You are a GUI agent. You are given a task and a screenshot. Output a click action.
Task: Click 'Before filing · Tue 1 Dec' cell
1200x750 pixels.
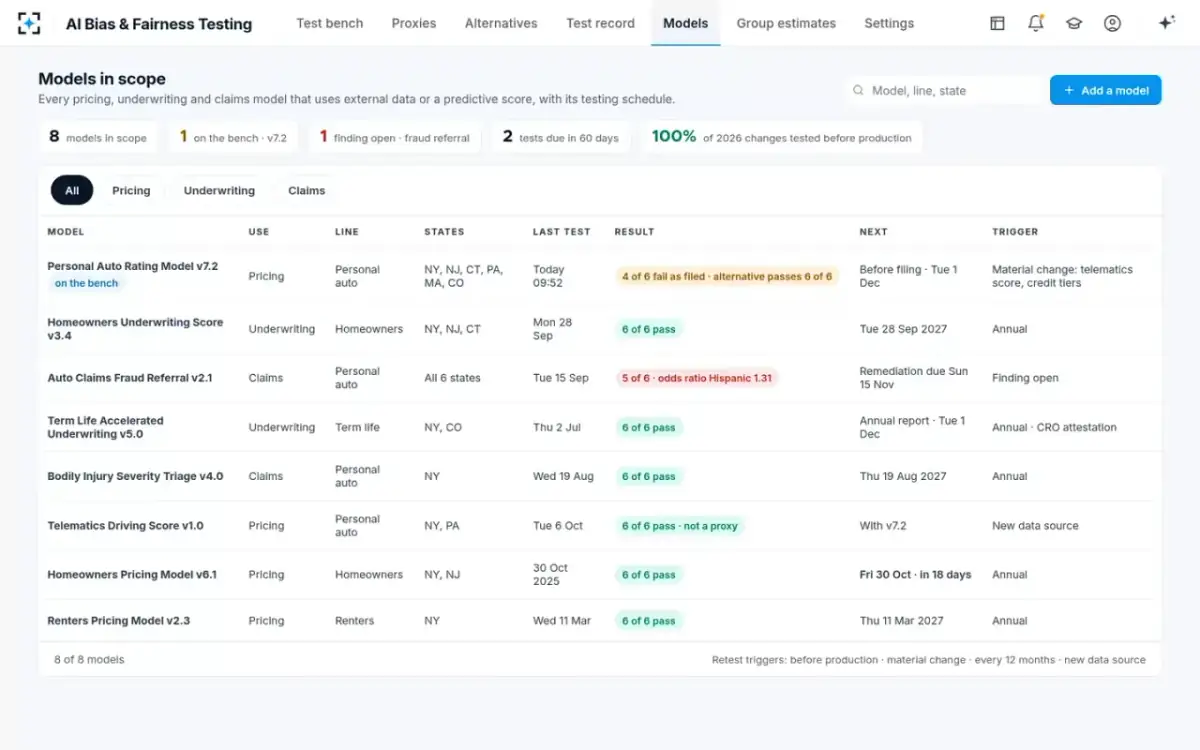908,276
